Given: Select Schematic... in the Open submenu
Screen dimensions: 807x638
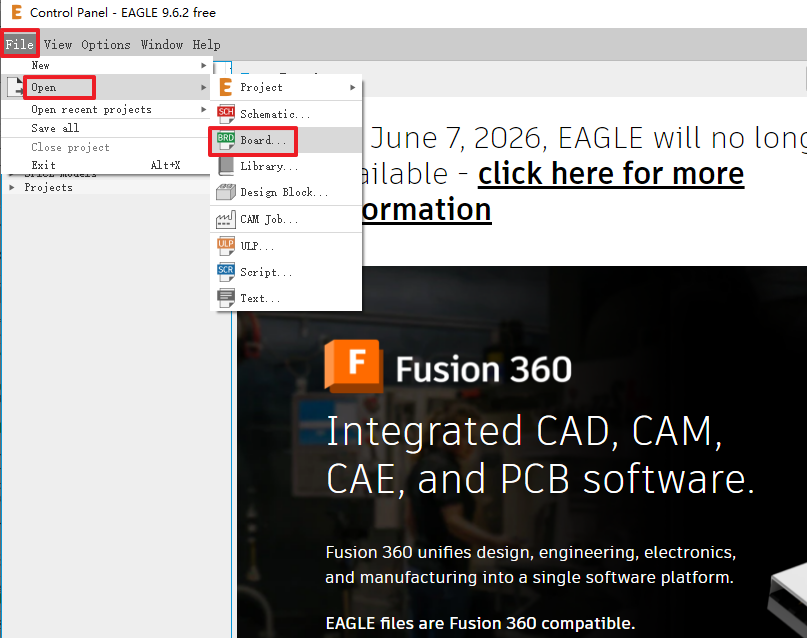Looking at the screenshot, I should [x=286, y=114].
